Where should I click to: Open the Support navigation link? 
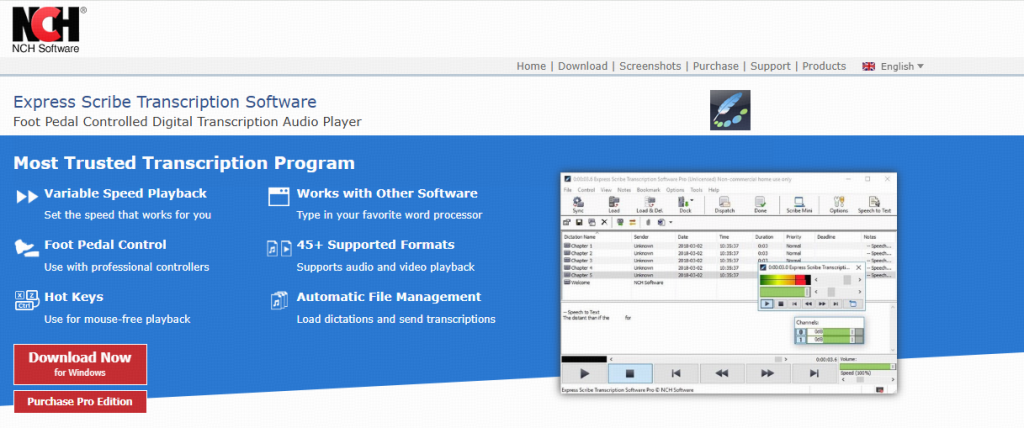pos(771,66)
